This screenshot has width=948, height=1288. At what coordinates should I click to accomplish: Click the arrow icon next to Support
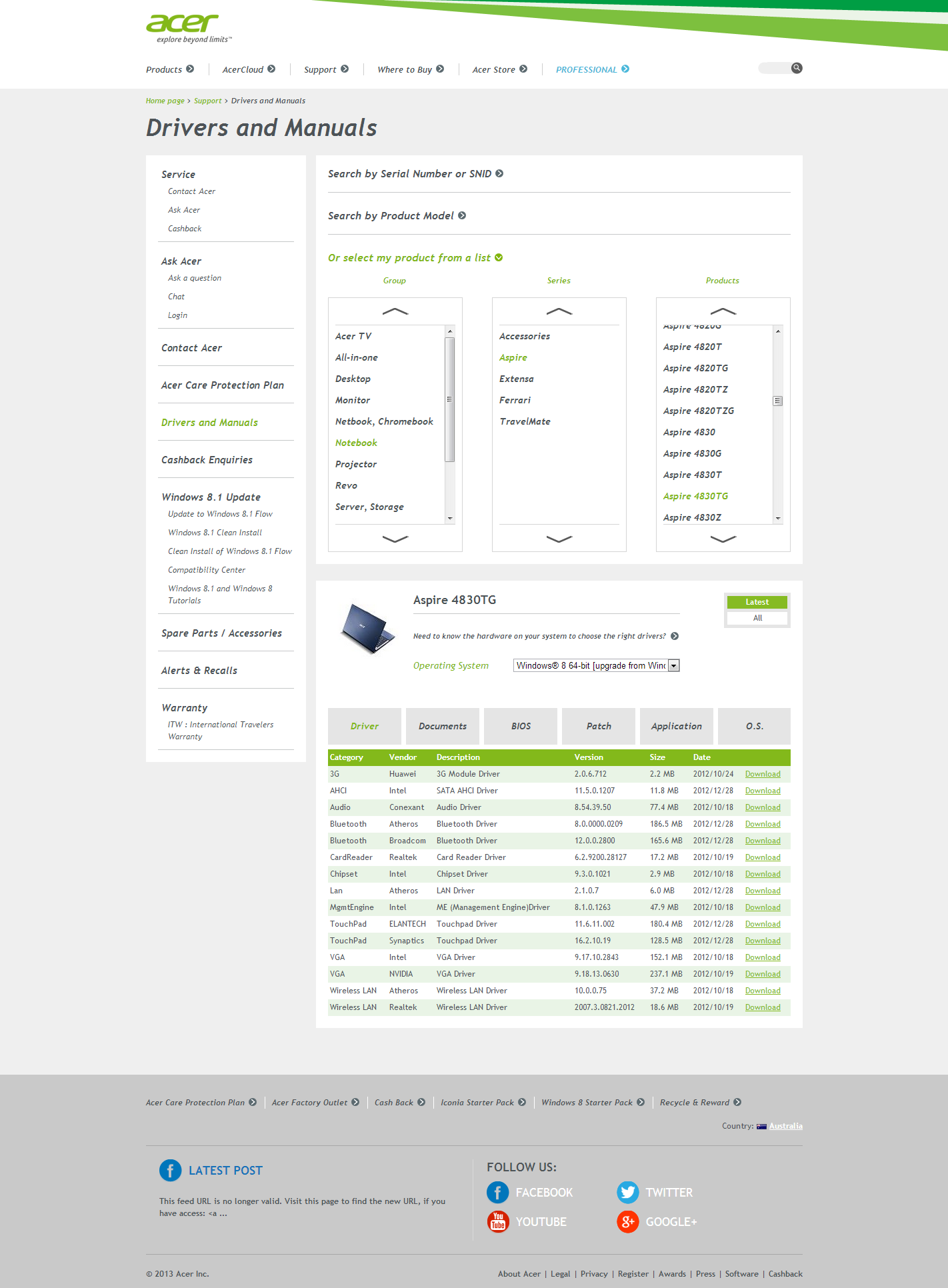(345, 69)
